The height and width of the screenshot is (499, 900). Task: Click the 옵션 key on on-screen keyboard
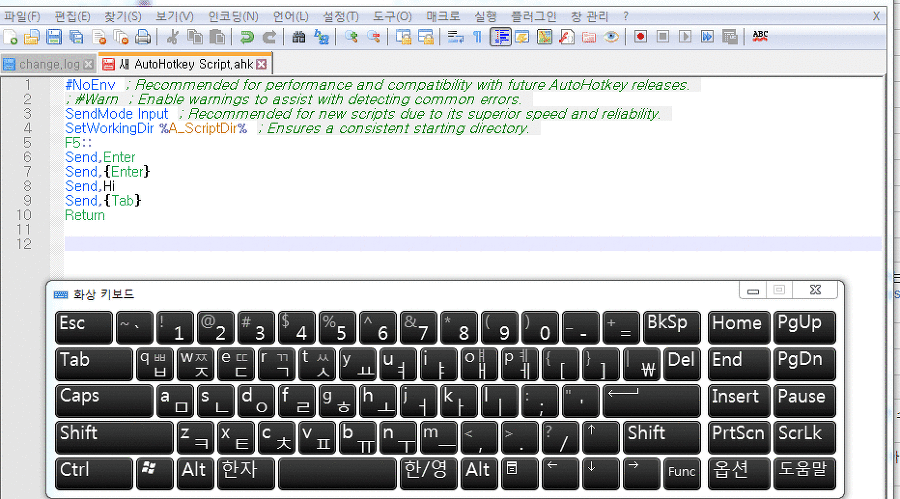click(739, 474)
